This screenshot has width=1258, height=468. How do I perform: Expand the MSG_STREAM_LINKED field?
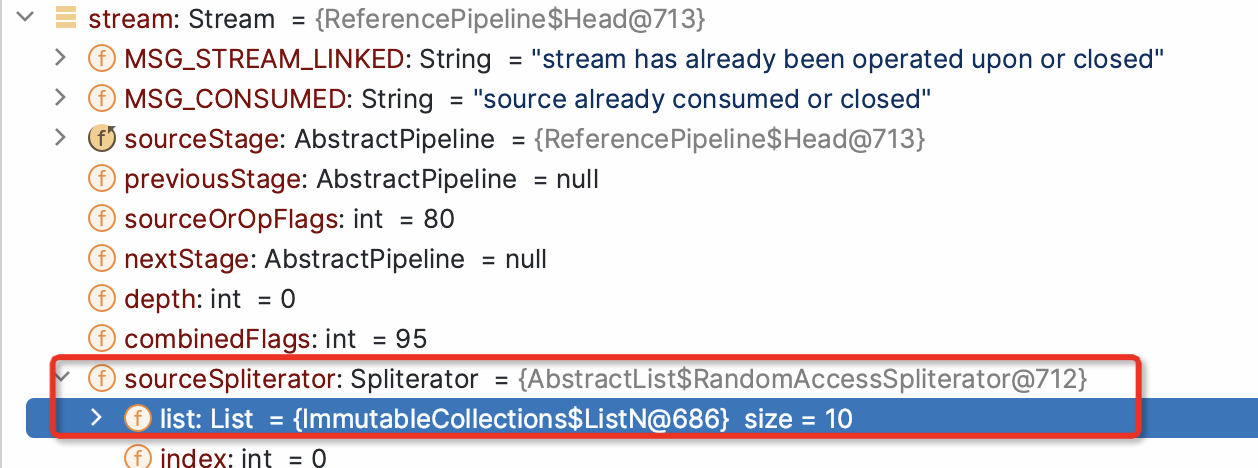tap(60, 58)
